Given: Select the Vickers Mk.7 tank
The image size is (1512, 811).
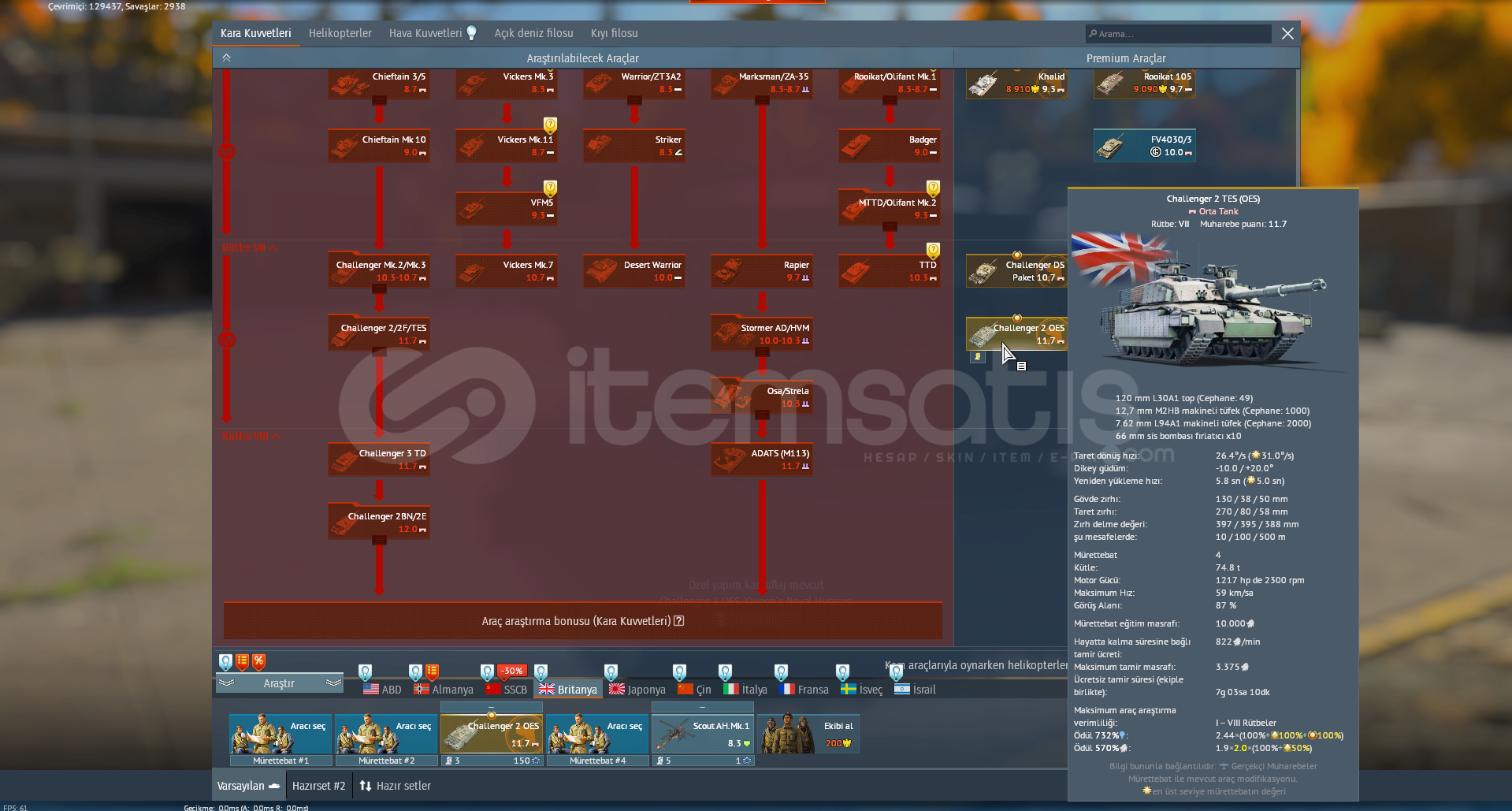Looking at the screenshot, I should pos(506,271).
